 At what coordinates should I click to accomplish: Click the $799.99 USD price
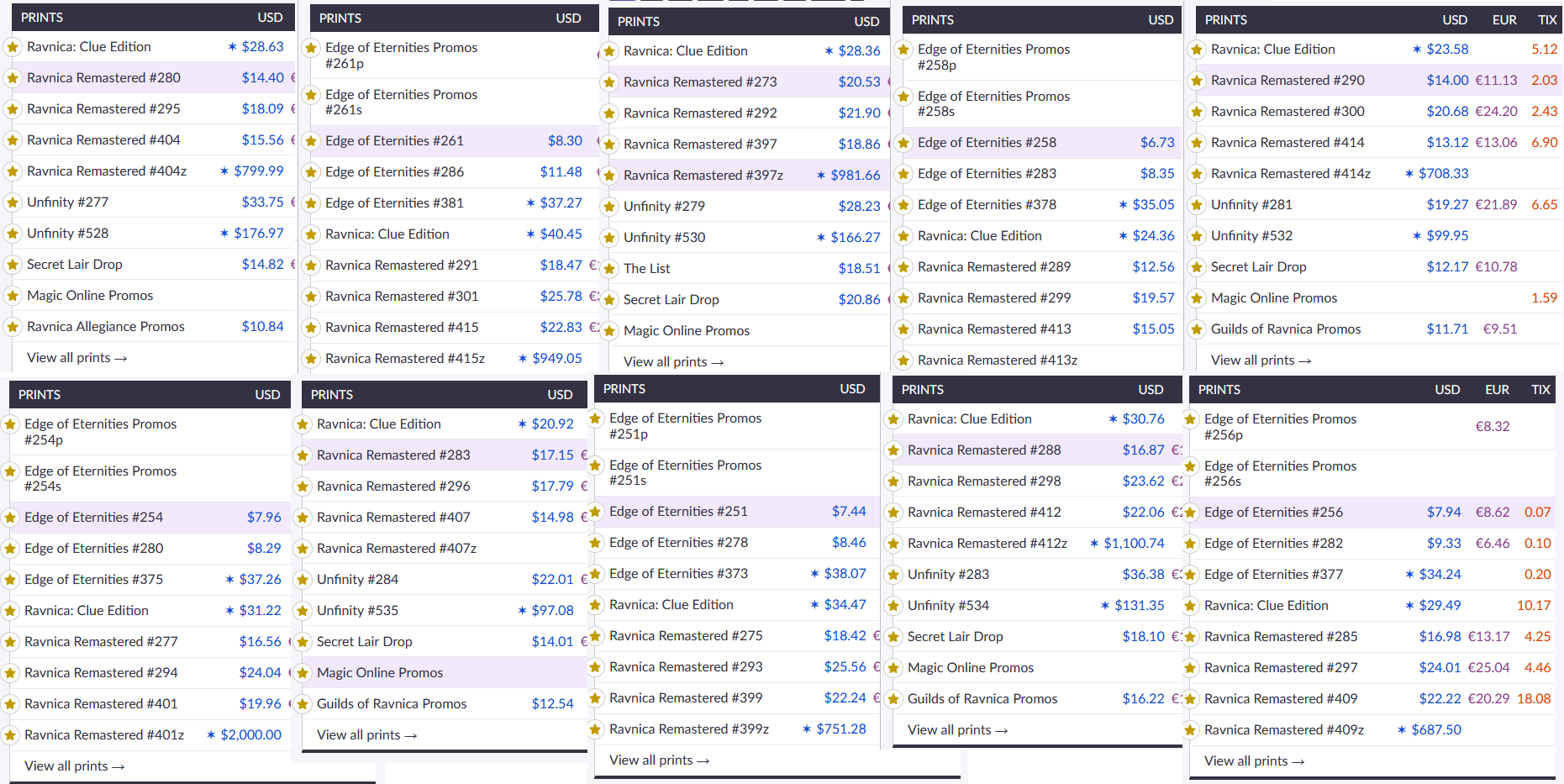click(x=258, y=171)
